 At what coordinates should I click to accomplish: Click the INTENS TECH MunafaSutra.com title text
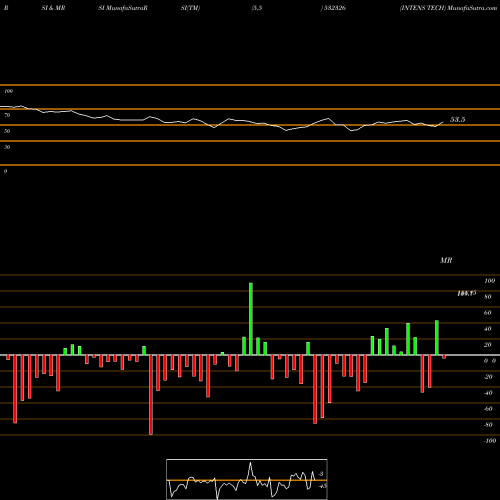449,8
